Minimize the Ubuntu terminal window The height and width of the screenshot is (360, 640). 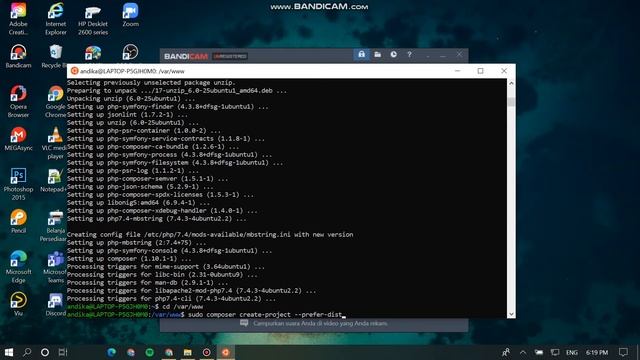pyautogui.click(x=458, y=71)
